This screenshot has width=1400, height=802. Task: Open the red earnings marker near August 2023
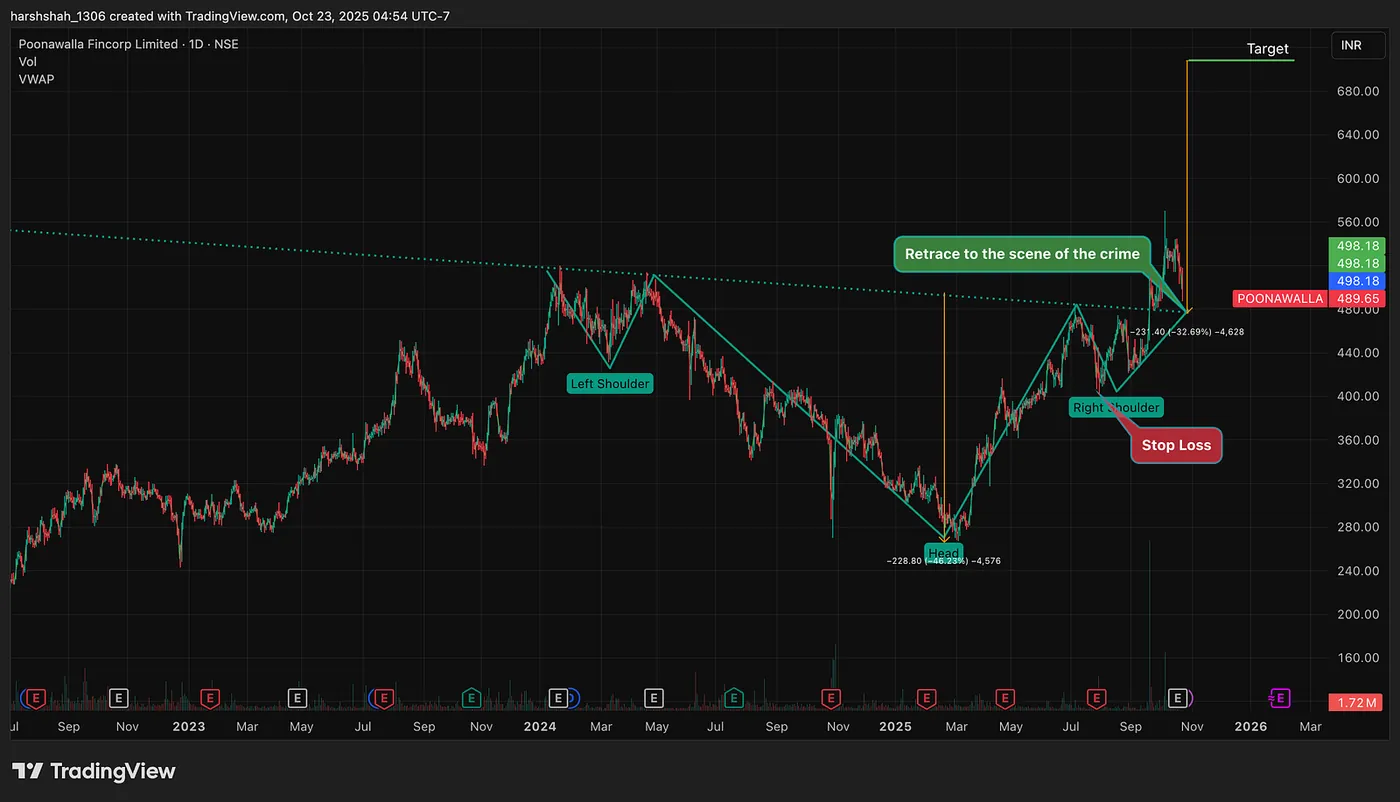click(384, 697)
